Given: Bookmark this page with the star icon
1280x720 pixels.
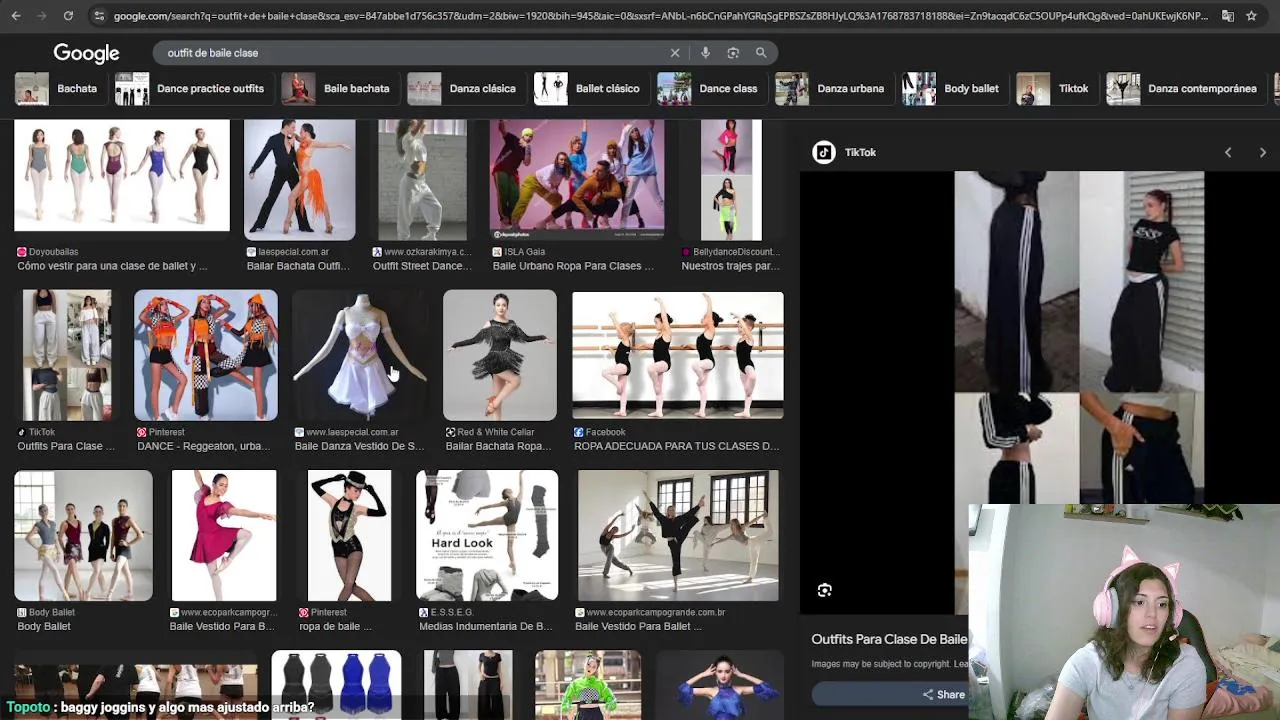Looking at the screenshot, I should pos(1251,16).
